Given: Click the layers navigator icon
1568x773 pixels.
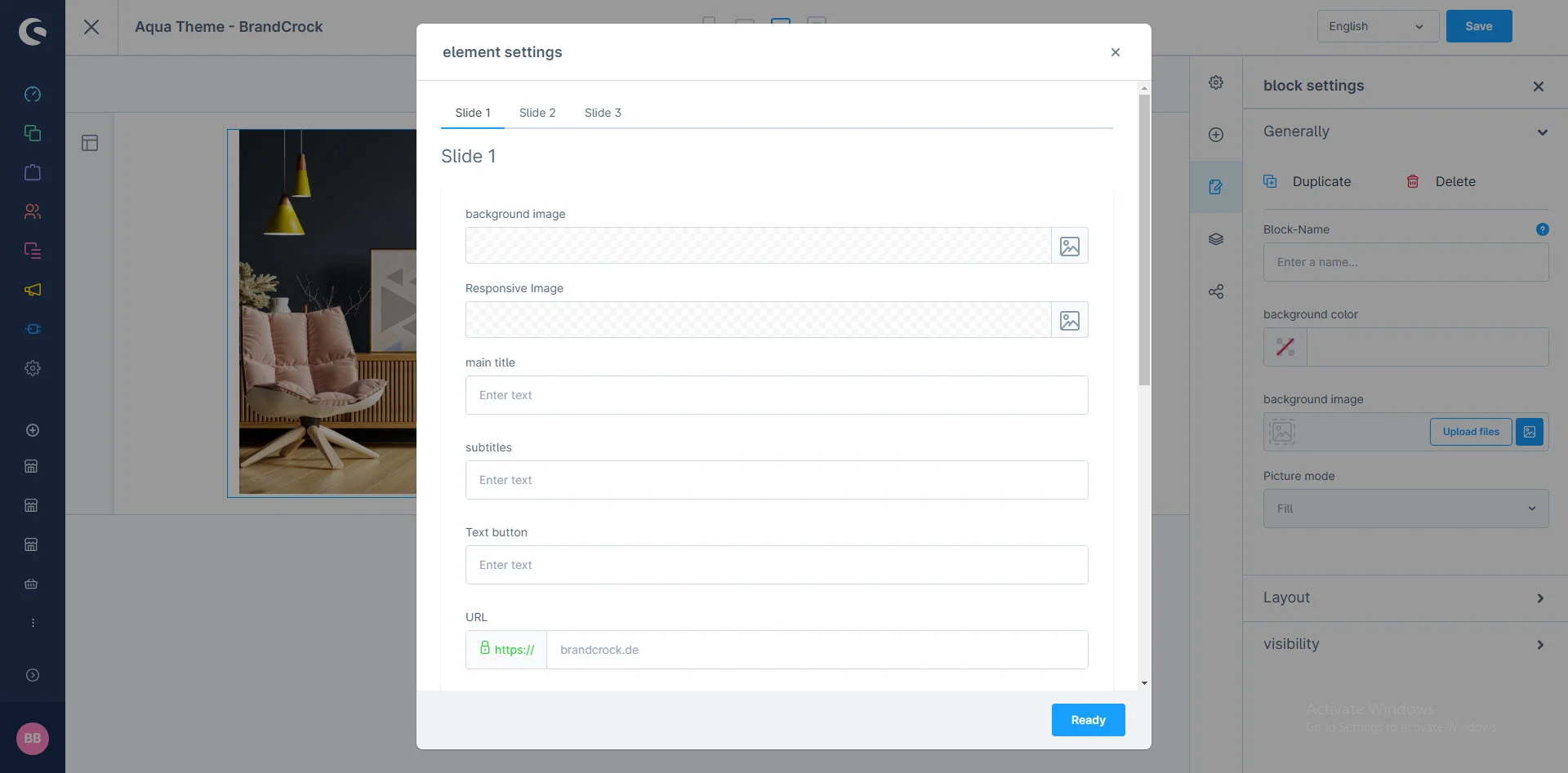Looking at the screenshot, I should [1216, 239].
